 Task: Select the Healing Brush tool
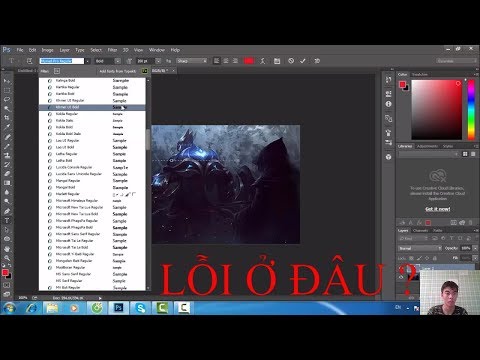(7, 137)
